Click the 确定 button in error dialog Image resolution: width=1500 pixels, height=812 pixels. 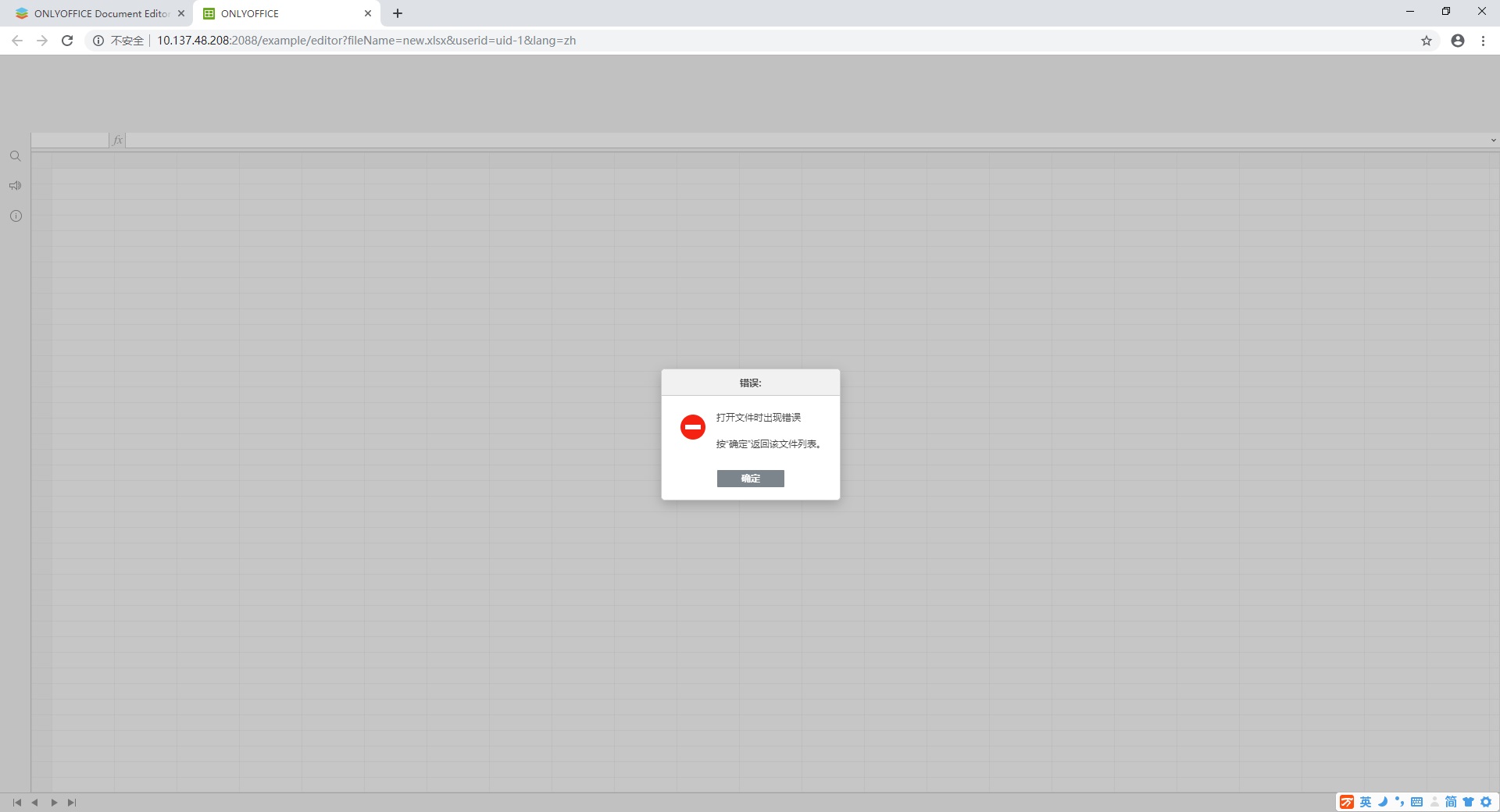(x=750, y=479)
